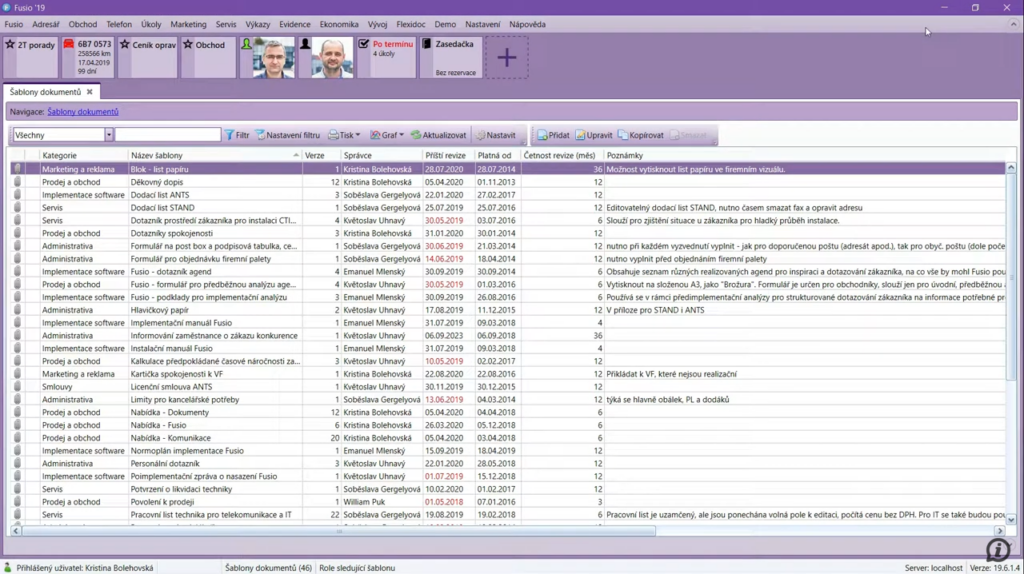The height and width of the screenshot is (574, 1024).
Task: Open the Ekonomika menu
Action: (339, 24)
